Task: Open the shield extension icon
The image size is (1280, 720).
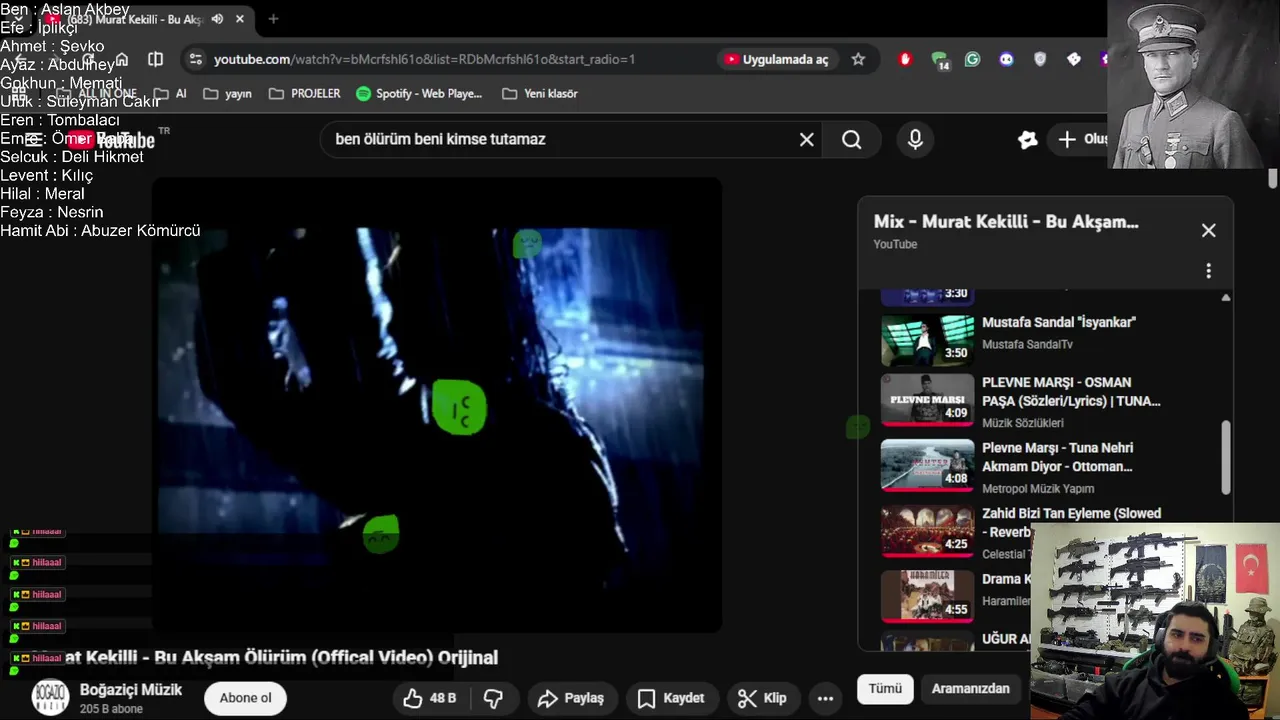Action: pos(1040,59)
